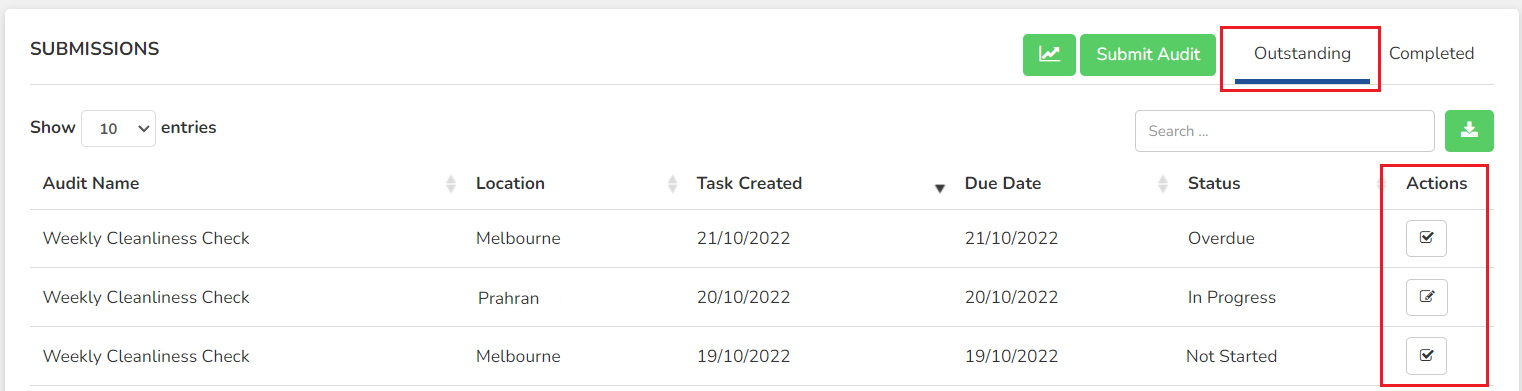Click the Prahran location cell

pos(508,297)
